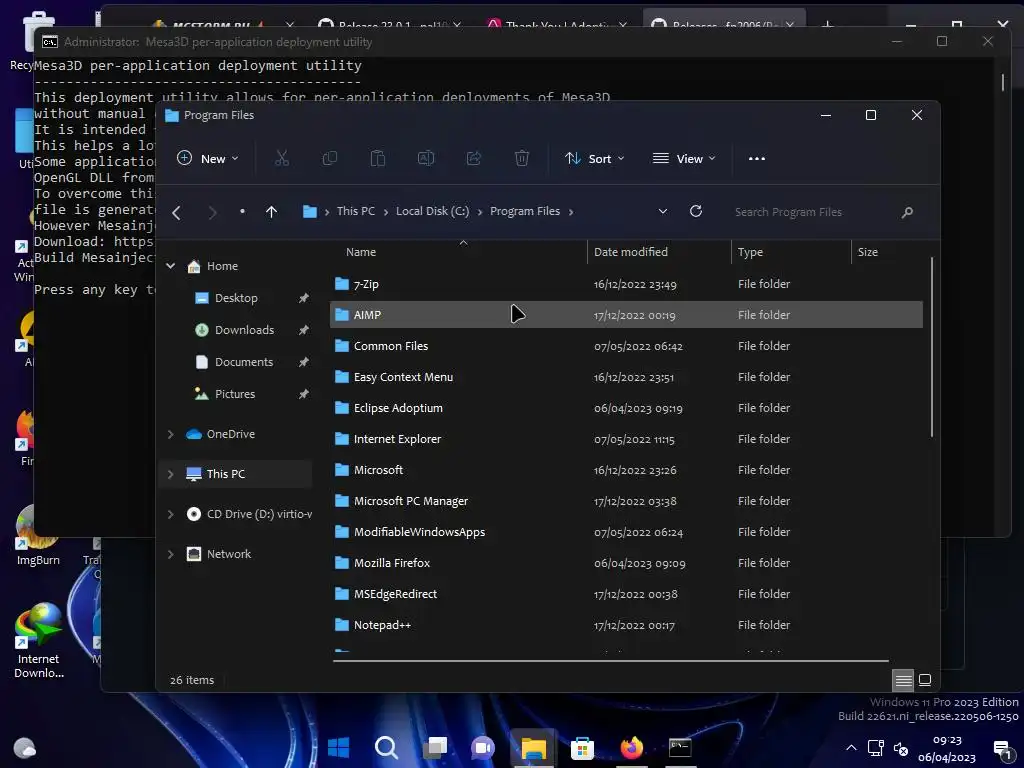Open the Windows Start button
The height and width of the screenshot is (768, 1024).
[x=338, y=748]
